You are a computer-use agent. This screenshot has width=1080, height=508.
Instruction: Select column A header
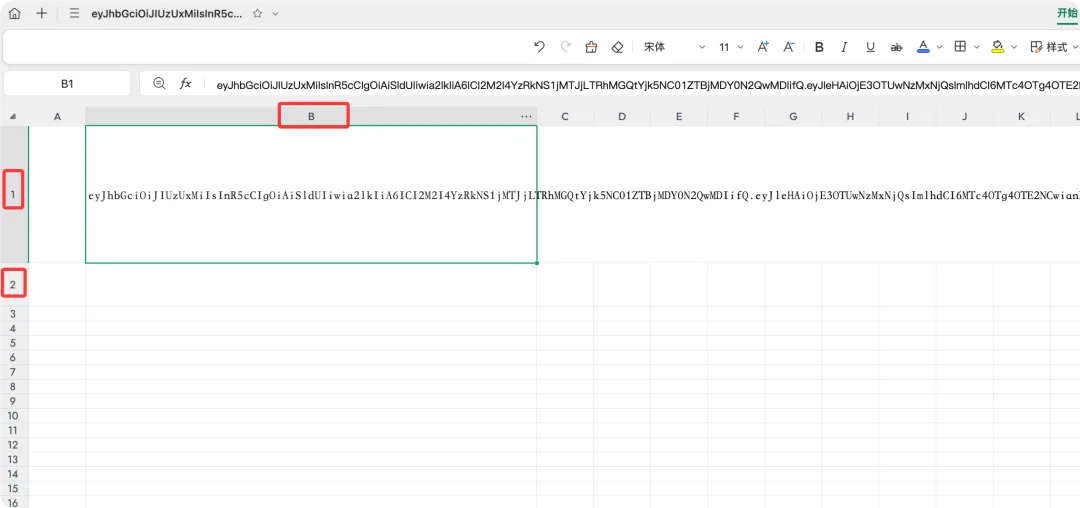57,117
